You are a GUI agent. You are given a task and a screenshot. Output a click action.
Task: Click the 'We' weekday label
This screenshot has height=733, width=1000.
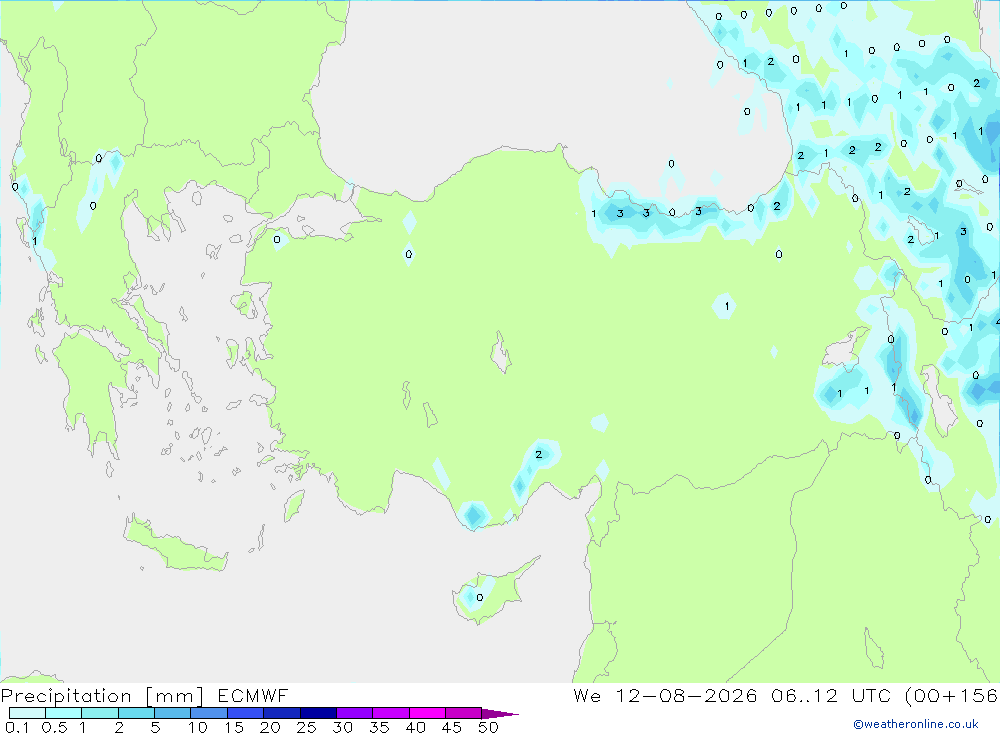tap(587, 695)
